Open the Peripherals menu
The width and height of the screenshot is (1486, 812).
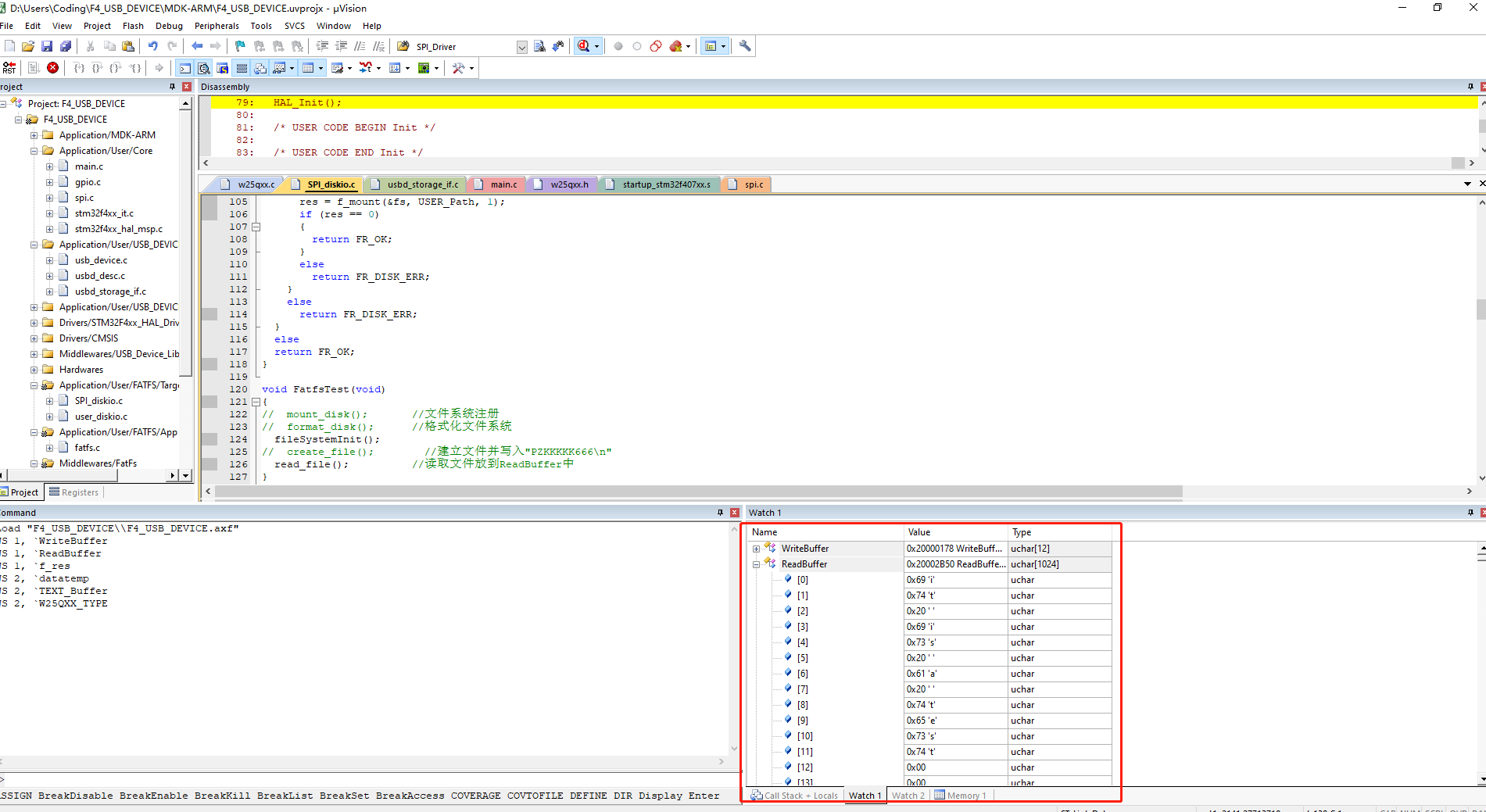(217, 26)
